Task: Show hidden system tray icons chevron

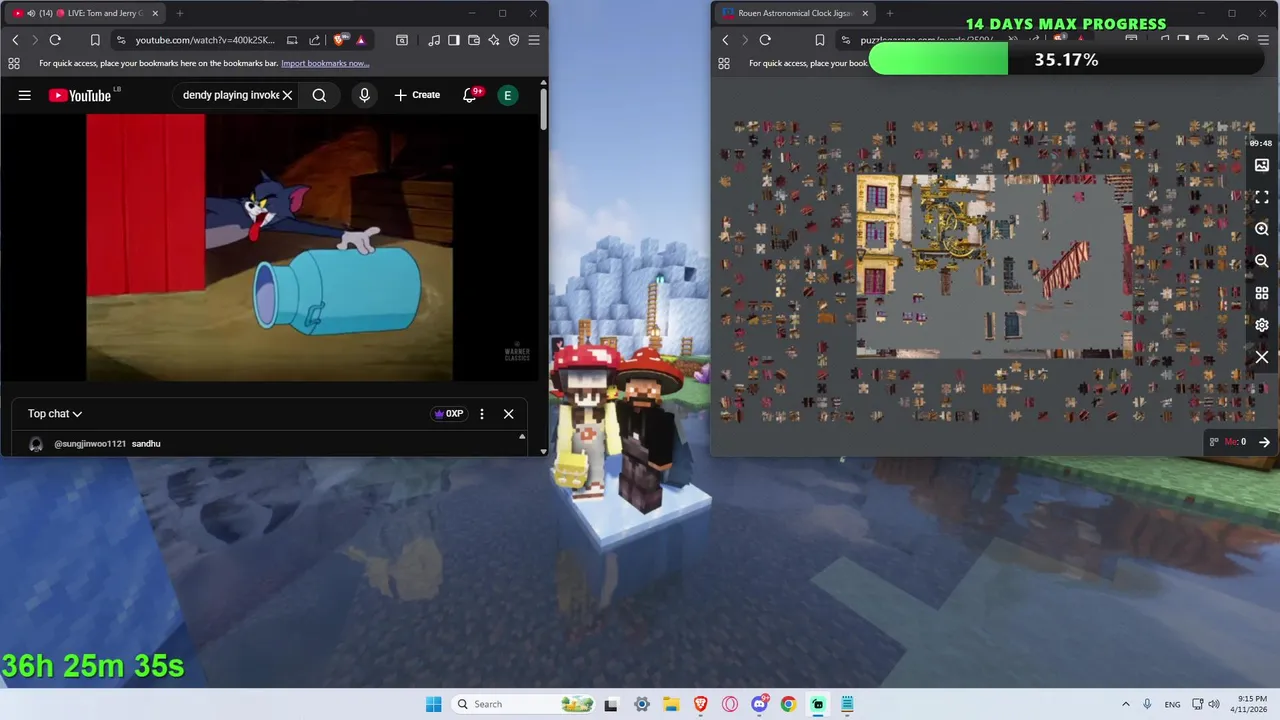Action: 1125,704
